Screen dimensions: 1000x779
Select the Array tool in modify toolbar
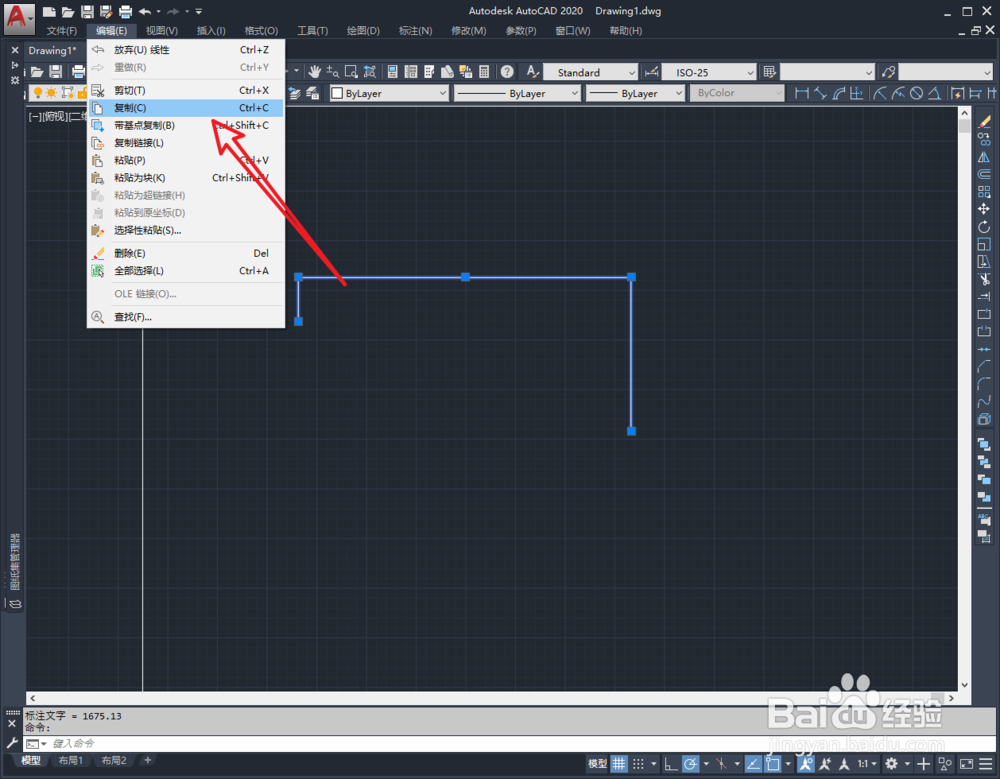pos(984,191)
